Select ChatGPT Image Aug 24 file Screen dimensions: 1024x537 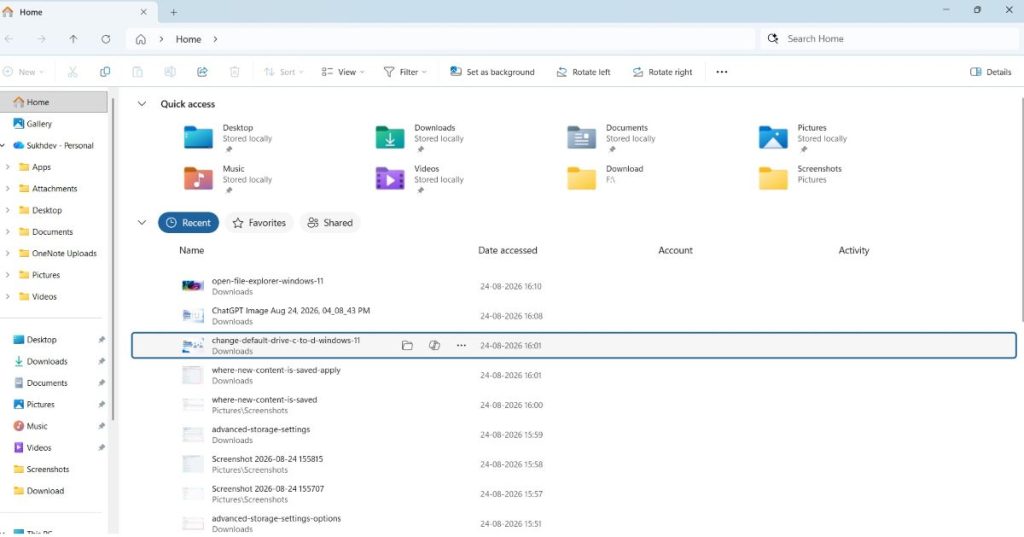[573, 316]
